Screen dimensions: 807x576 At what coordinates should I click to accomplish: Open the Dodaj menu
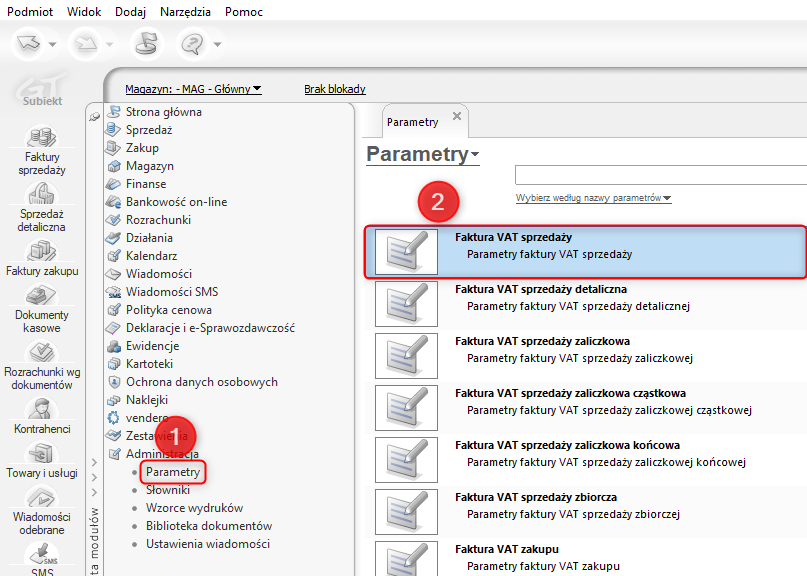[130, 11]
